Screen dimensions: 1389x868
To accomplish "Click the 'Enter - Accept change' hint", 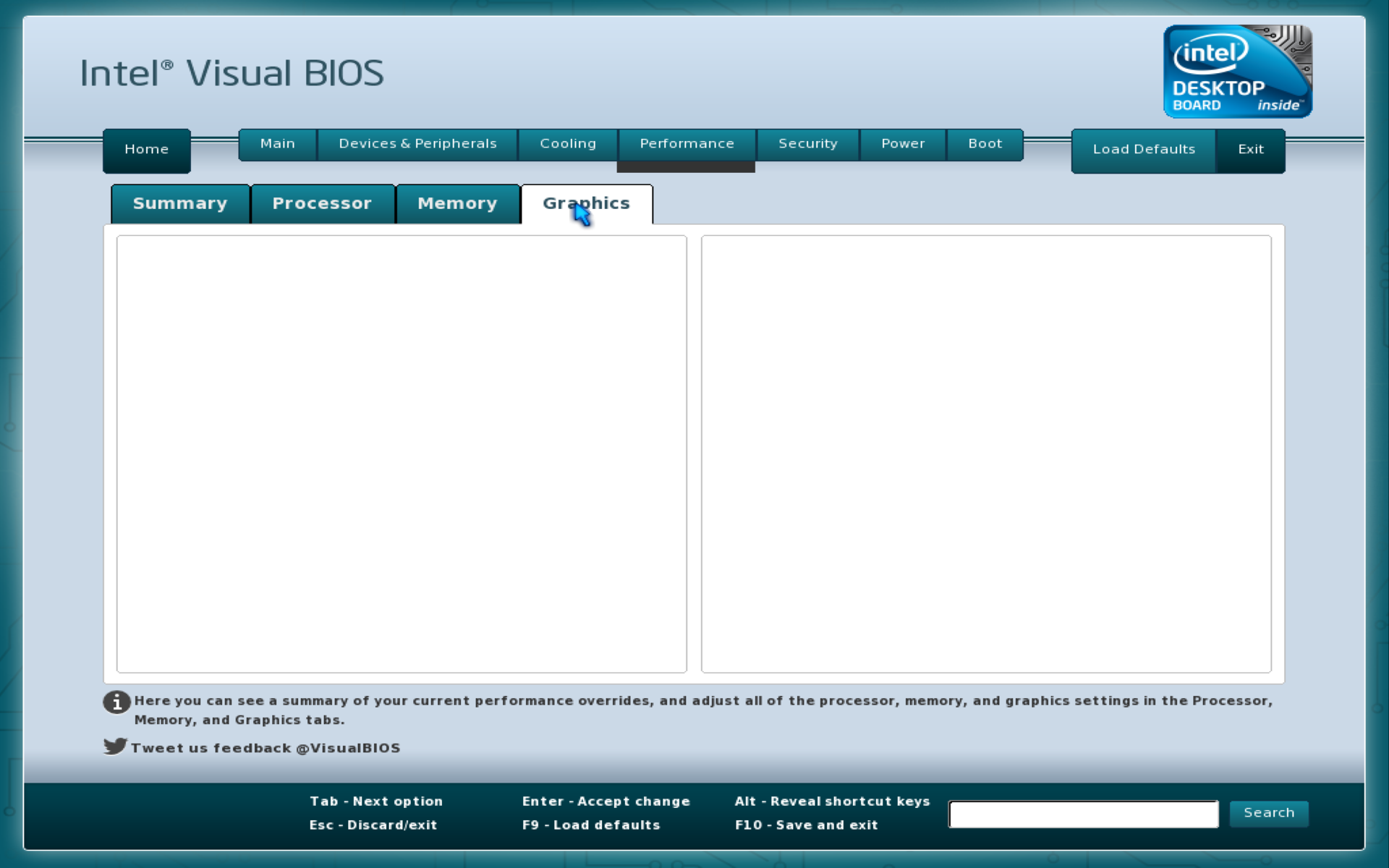I will [x=606, y=801].
